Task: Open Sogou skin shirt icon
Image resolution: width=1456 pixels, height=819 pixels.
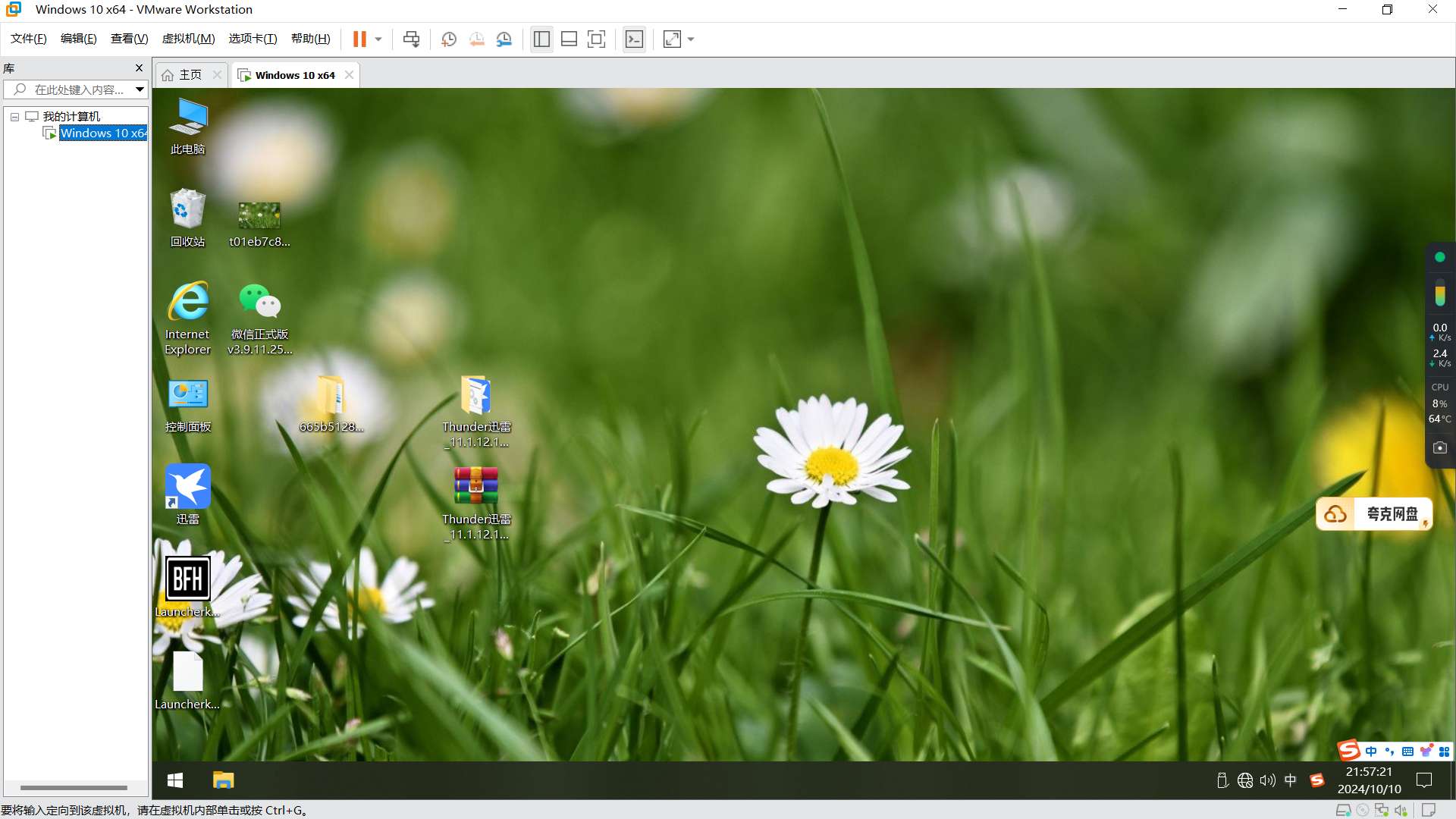Action: pos(1426,752)
